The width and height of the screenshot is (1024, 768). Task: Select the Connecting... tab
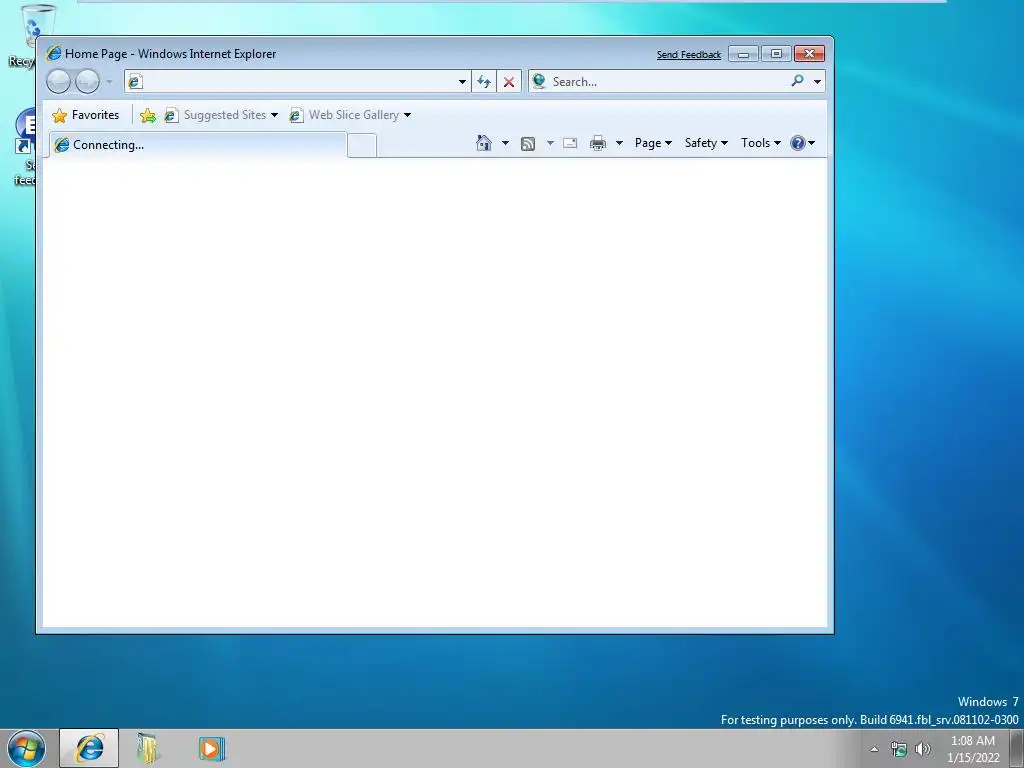[x=198, y=145]
